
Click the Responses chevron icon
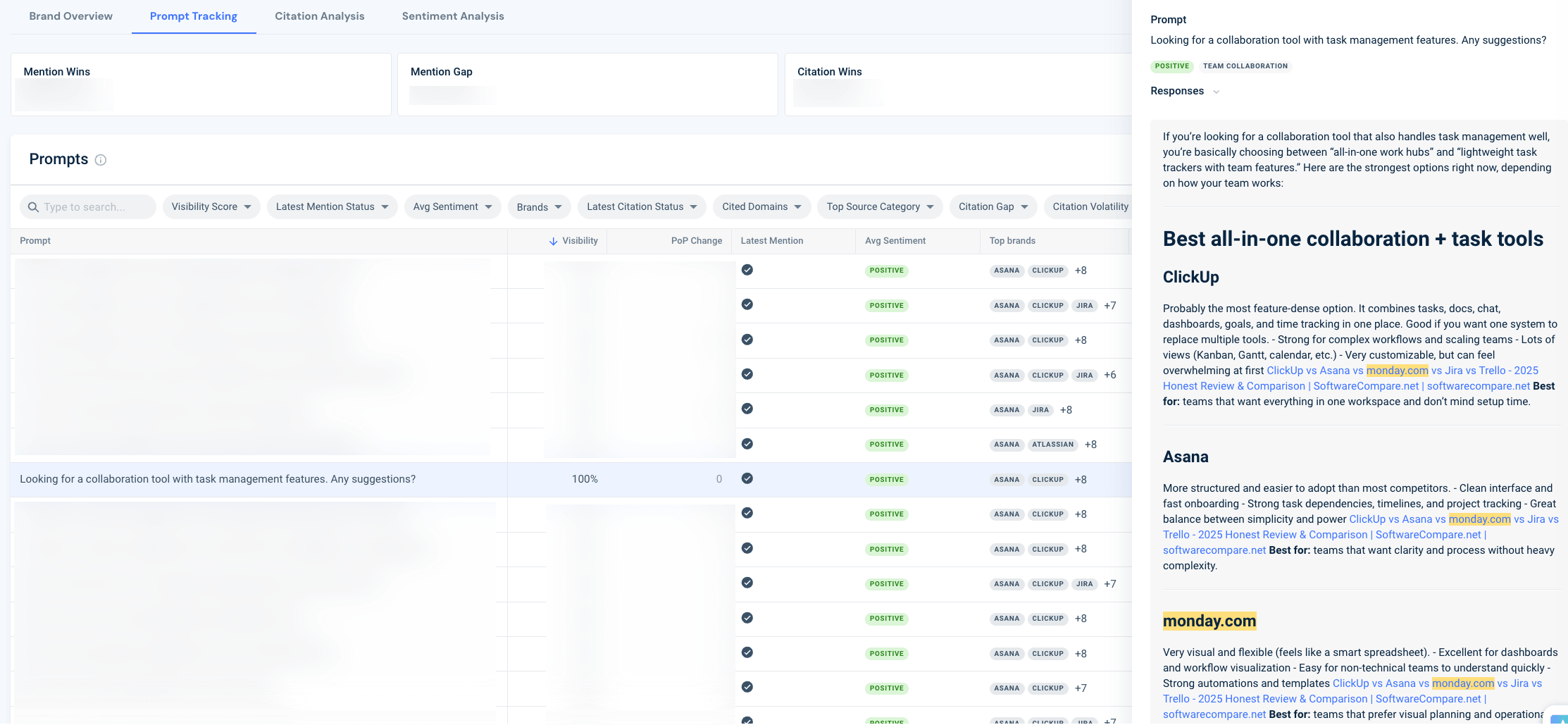point(1216,92)
